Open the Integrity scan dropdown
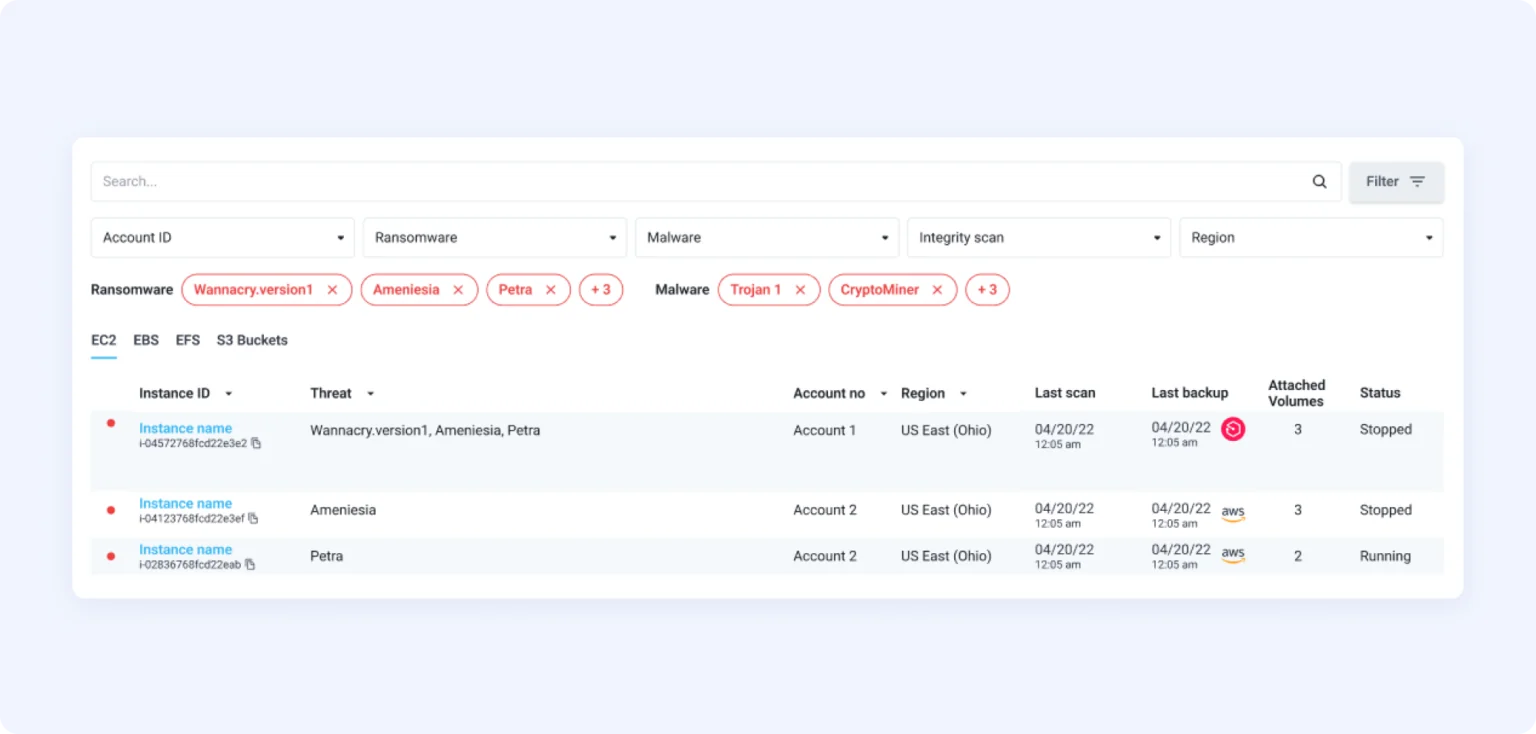Viewport: 1536px width, 734px height. [1039, 238]
